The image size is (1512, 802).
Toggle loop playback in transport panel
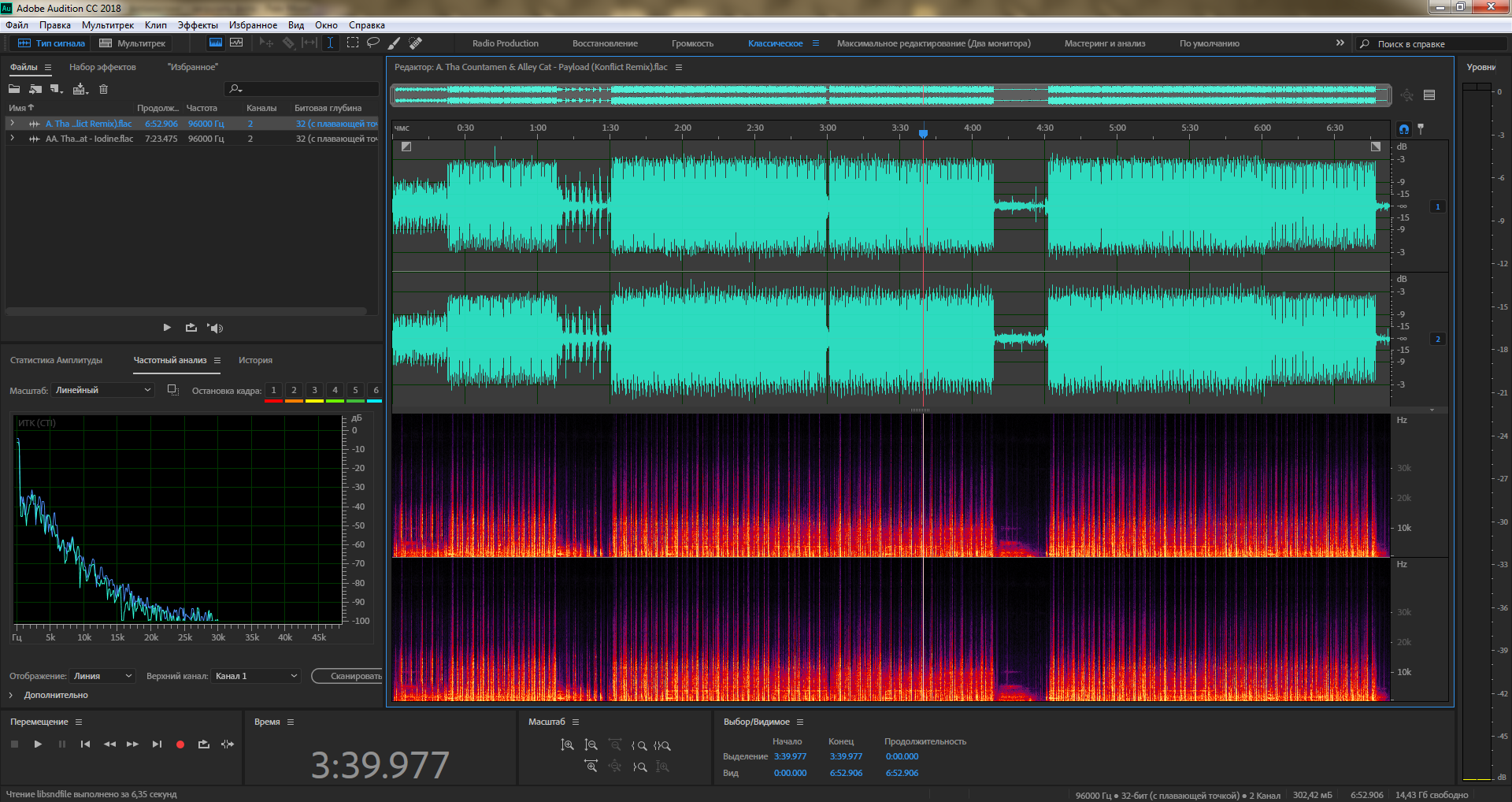click(204, 744)
